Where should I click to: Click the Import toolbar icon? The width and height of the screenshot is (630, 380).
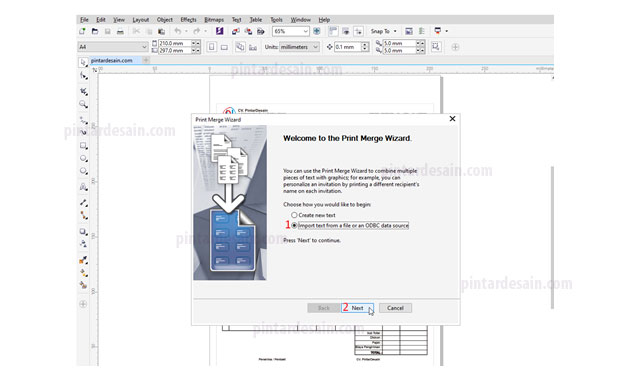236,31
